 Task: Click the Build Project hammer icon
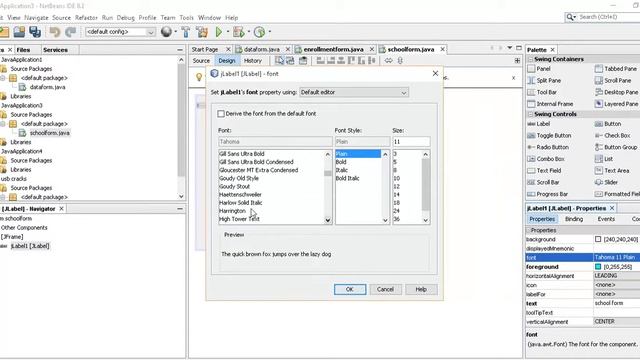pyautogui.click(x=186, y=32)
